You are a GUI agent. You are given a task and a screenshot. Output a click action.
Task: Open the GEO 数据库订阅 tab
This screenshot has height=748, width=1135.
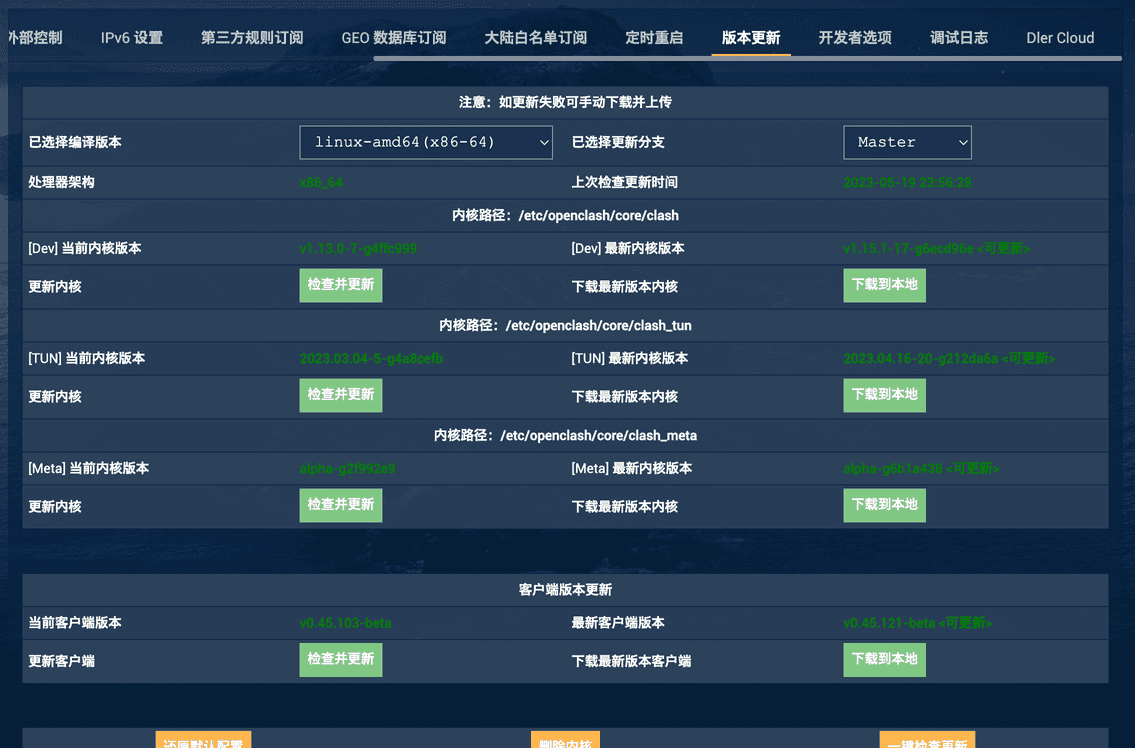coord(394,38)
